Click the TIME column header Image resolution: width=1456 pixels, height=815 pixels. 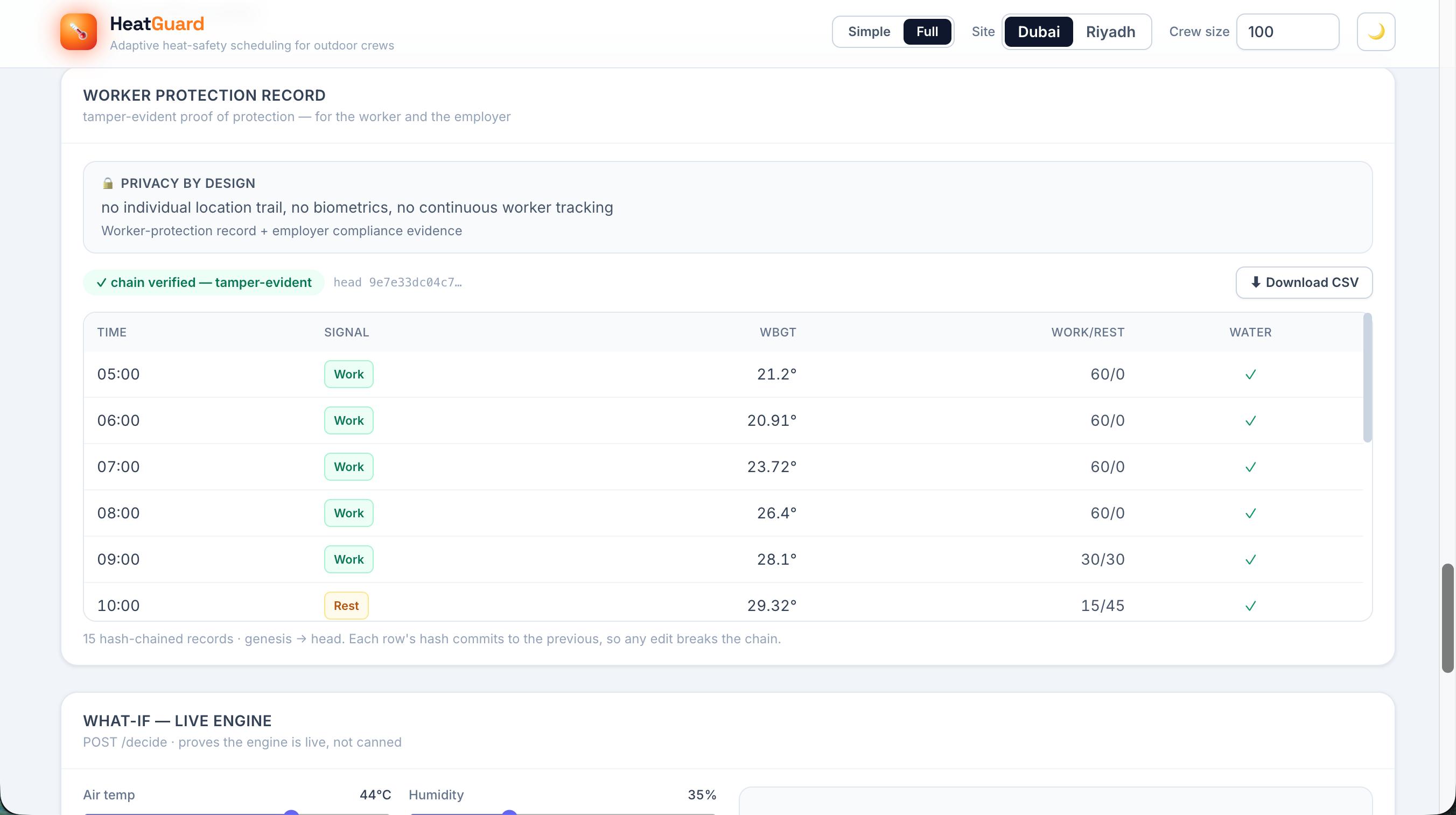[112, 332]
